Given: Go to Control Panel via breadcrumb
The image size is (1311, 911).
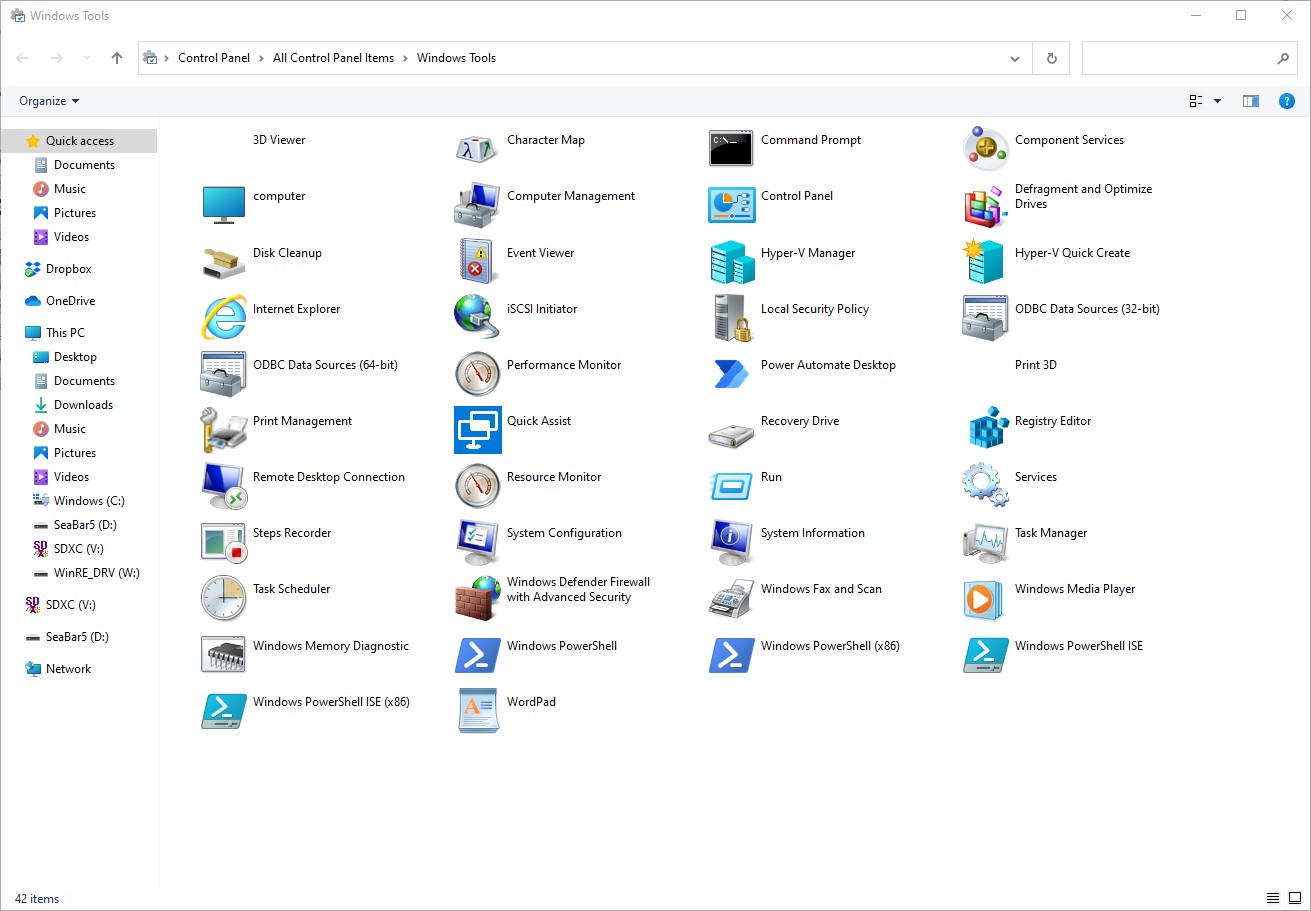Looking at the screenshot, I should pos(213,58).
